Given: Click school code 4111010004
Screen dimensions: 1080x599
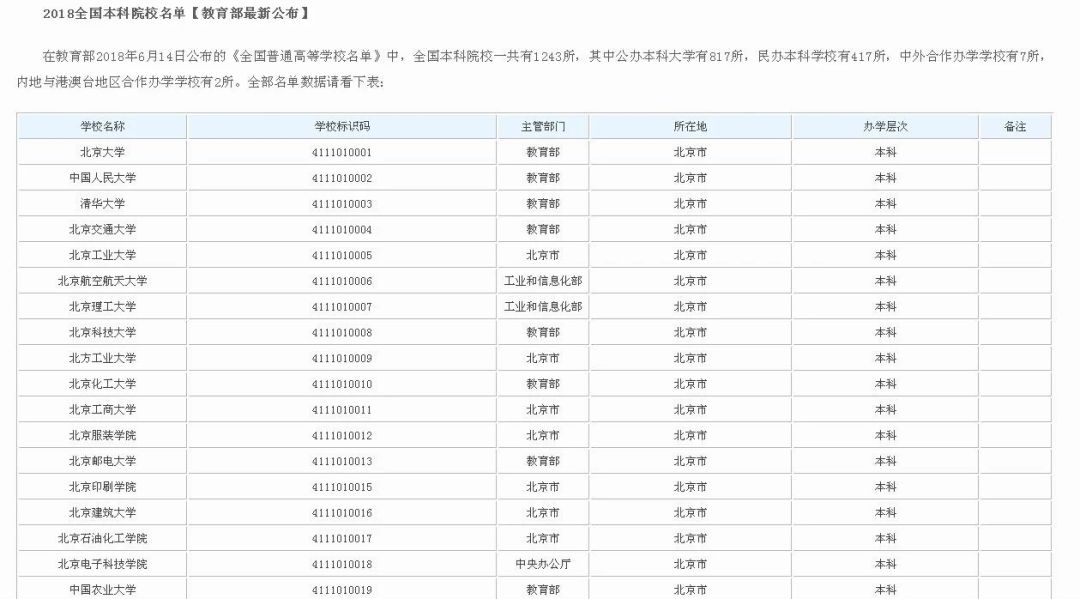Looking at the screenshot, I should tap(342, 229).
